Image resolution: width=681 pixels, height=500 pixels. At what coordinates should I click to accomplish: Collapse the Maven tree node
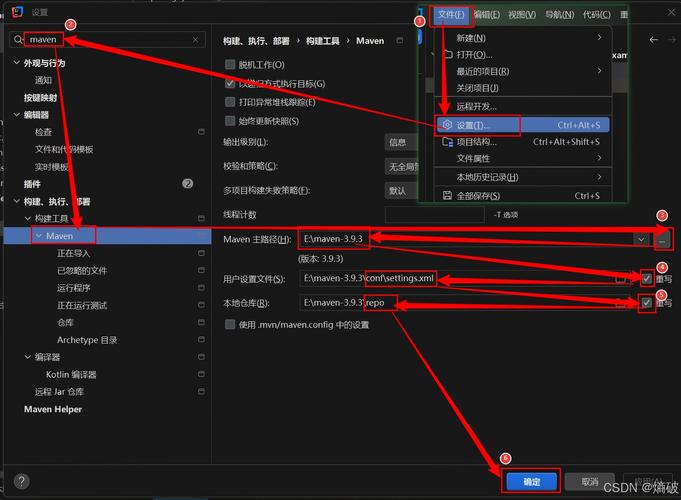[39, 236]
